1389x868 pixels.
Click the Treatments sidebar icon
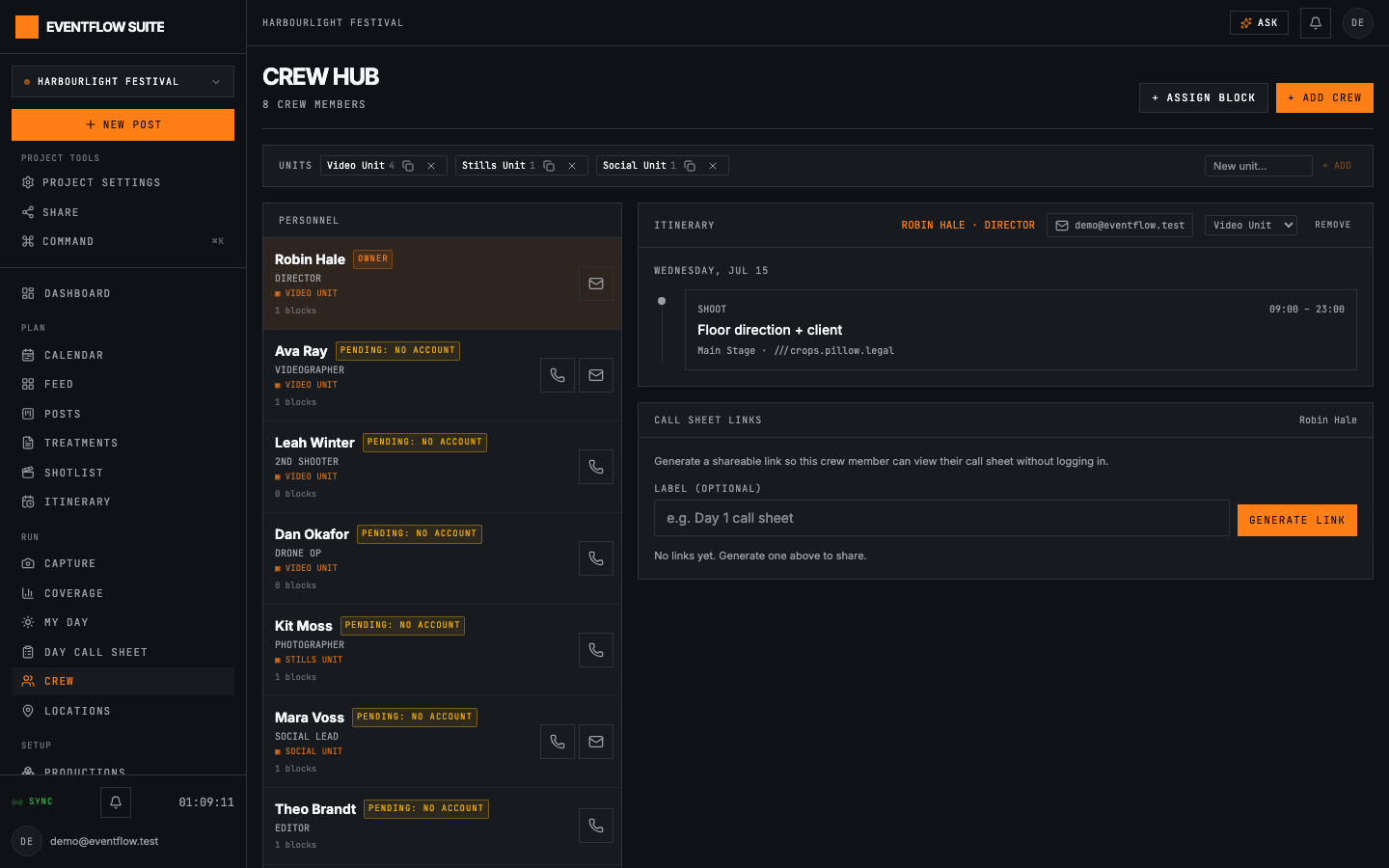[28, 443]
